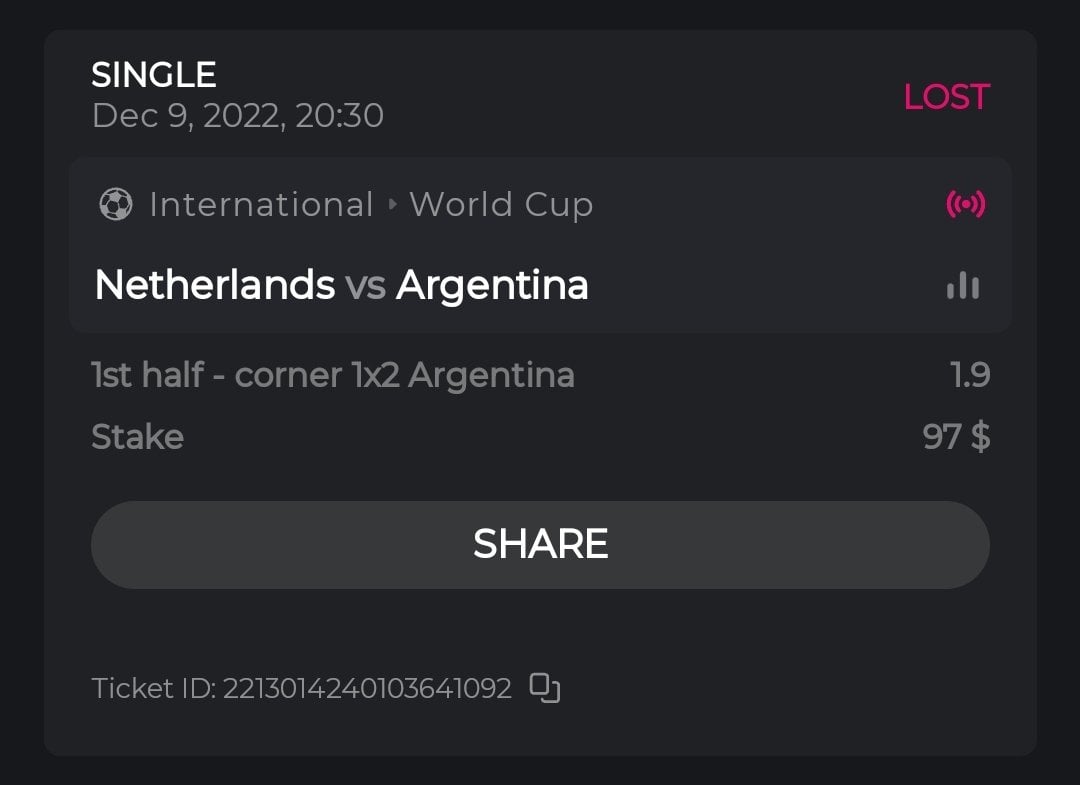This screenshot has width=1080, height=785.
Task: Click the 97 $ stake amount
Action: [x=956, y=437]
